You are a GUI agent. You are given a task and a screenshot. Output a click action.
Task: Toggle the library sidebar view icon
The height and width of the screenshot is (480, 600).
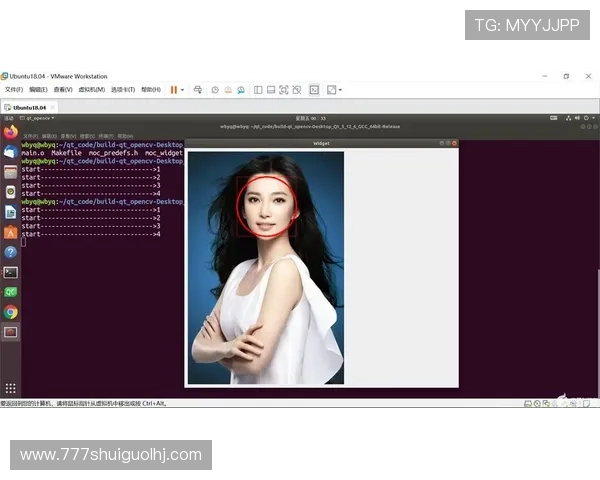(x=258, y=90)
